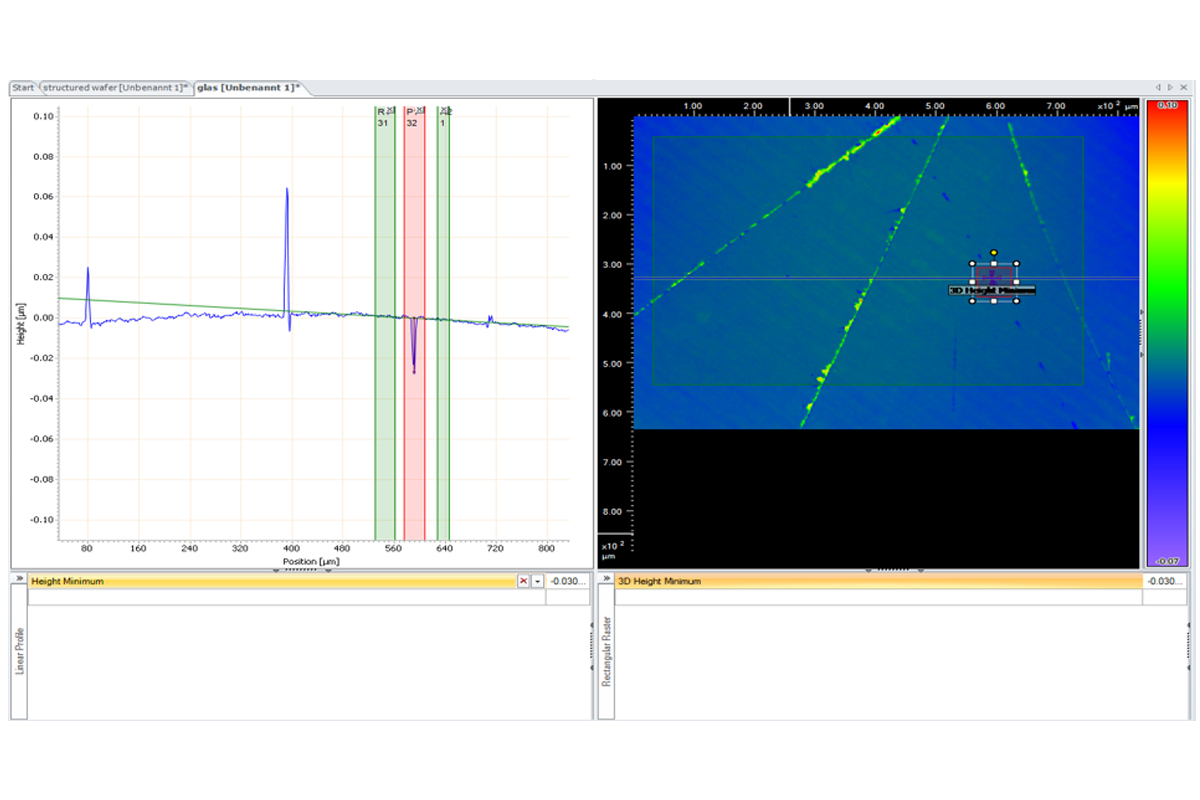Screen dimensions: 1200x800
Task: Click the 3D Height Minimum label on map
Action: point(991,291)
